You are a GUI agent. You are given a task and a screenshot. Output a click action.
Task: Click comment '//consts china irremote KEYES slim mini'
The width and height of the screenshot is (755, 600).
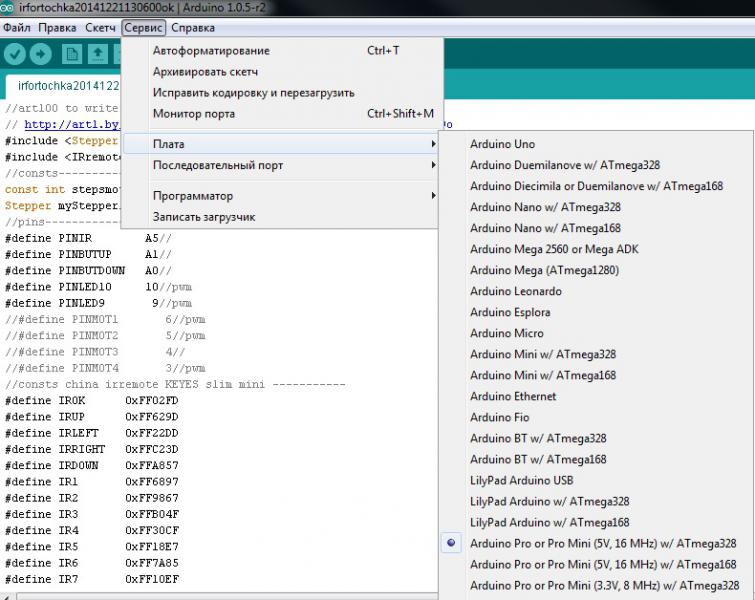point(175,384)
